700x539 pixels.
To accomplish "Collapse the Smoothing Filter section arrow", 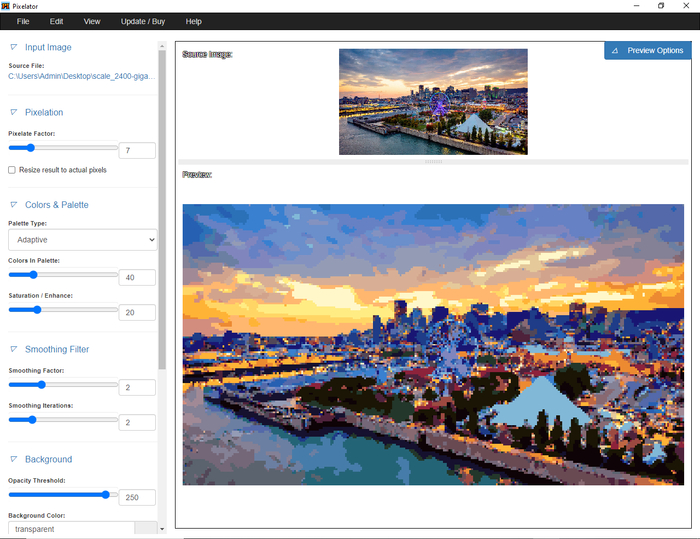I will tap(14, 349).
